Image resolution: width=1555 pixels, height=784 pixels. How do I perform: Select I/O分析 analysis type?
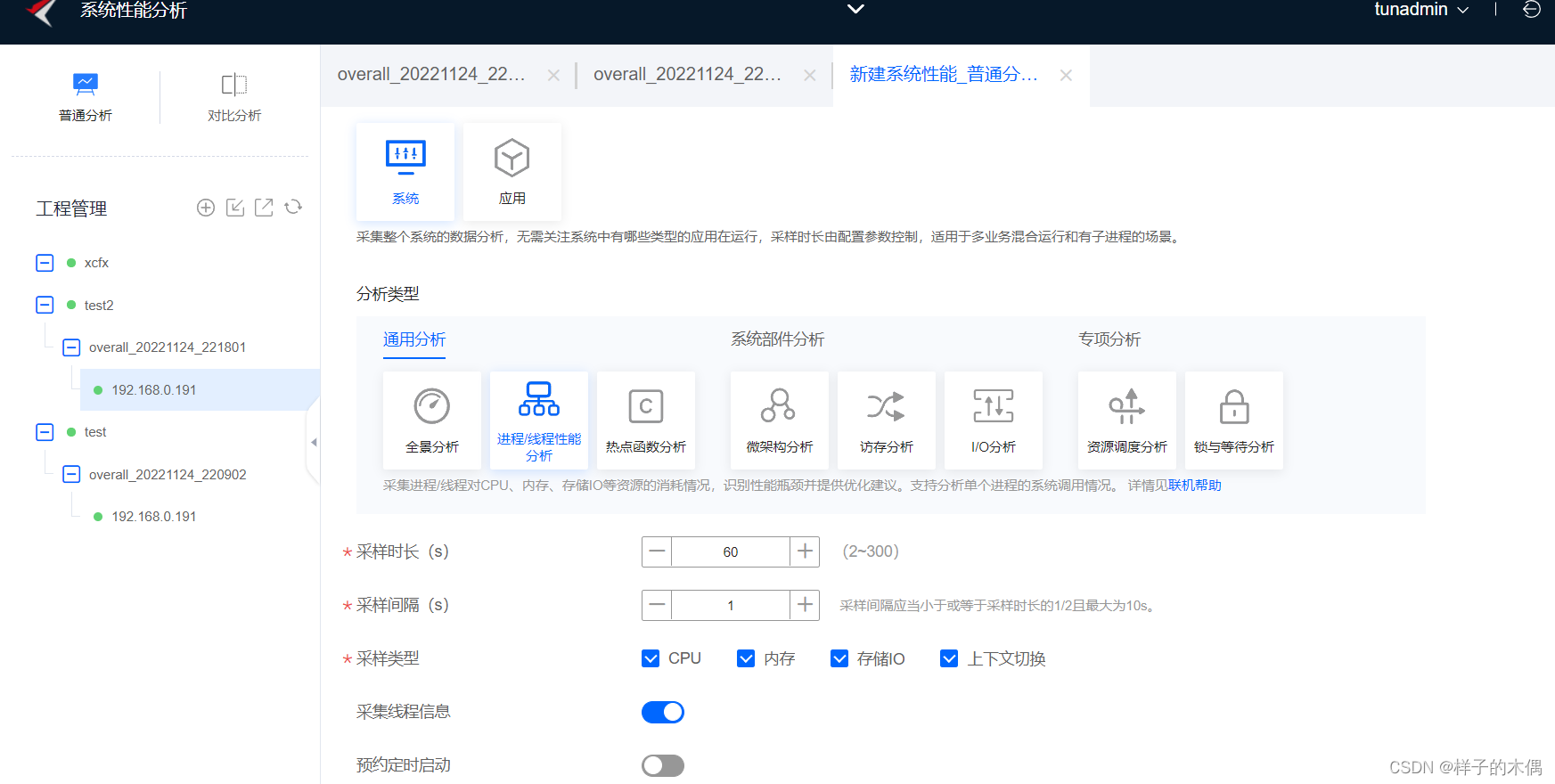click(x=994, y=421)
